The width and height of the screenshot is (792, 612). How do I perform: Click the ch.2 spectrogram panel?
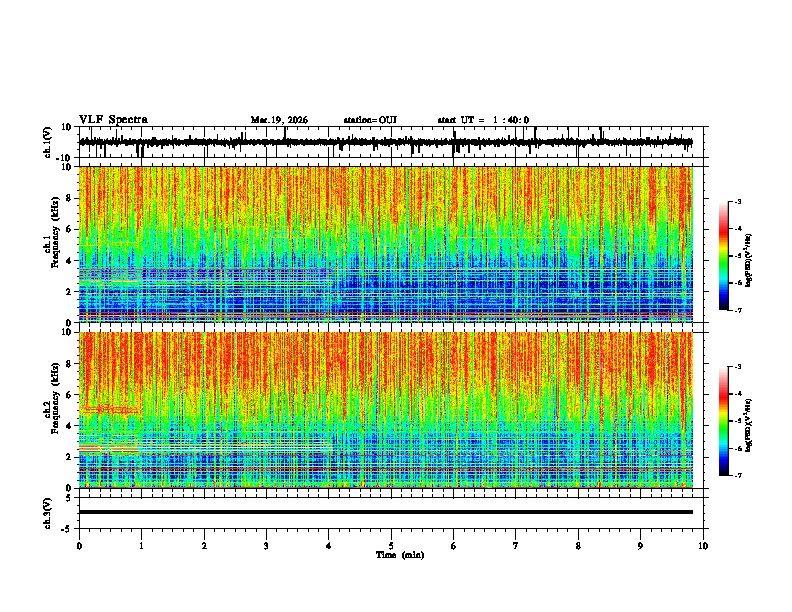(x=386, y=410)
